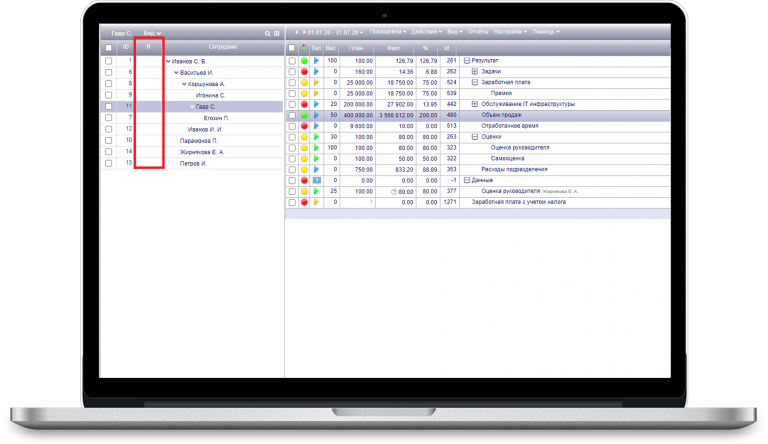Click red status circle in Задачи row
This screenshot has width=768, height=444.
tap(304, 72)
